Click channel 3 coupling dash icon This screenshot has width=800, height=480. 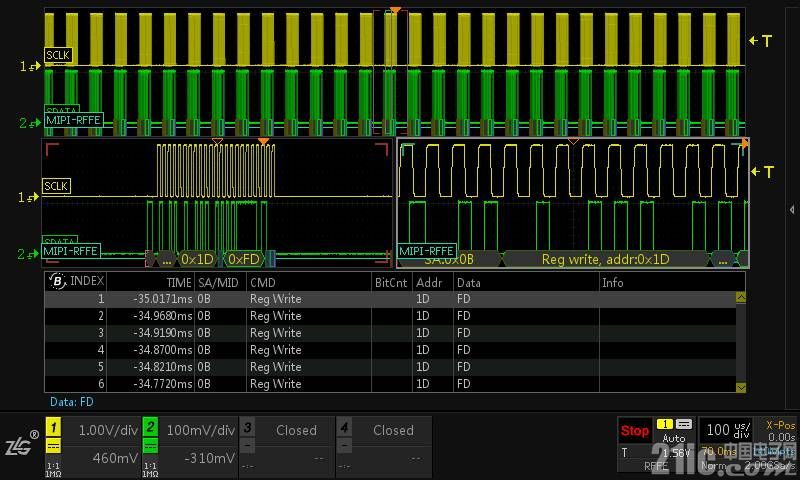click(247, 445)
